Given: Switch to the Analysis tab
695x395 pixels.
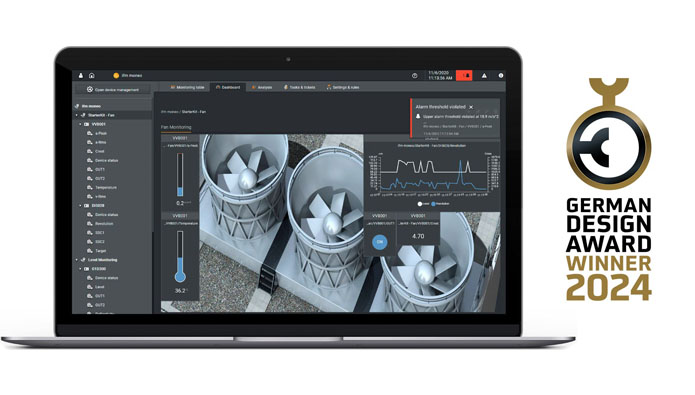Looking at the screenshot, I should pyautogui.click(x=262, y=87).
